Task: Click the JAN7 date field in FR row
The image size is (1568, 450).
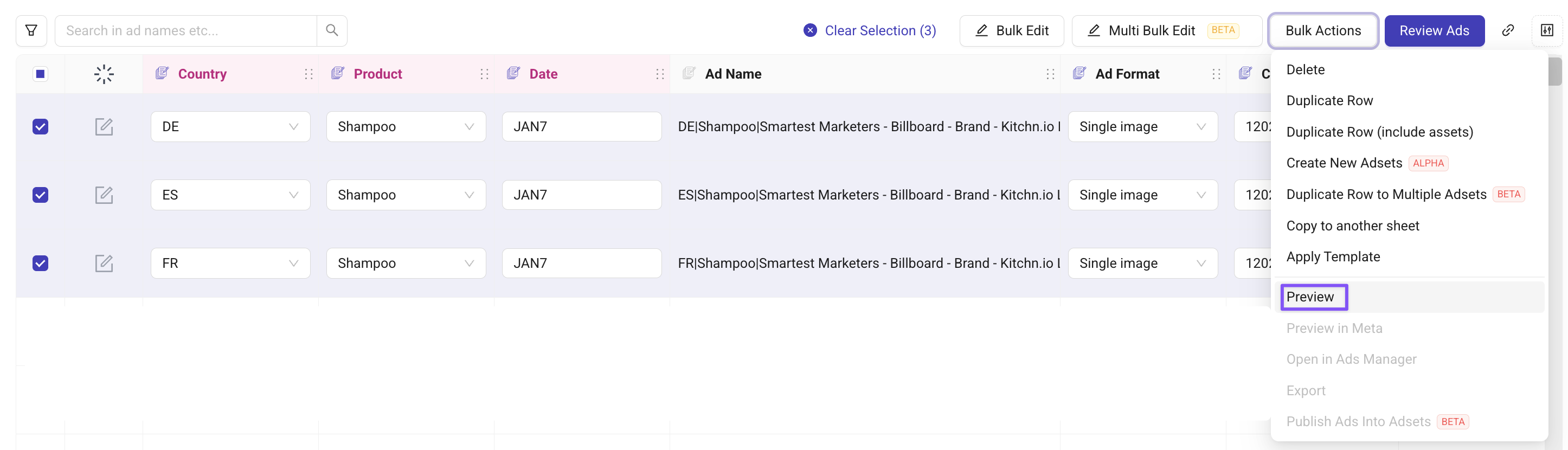Action: [x=582, y=263]
